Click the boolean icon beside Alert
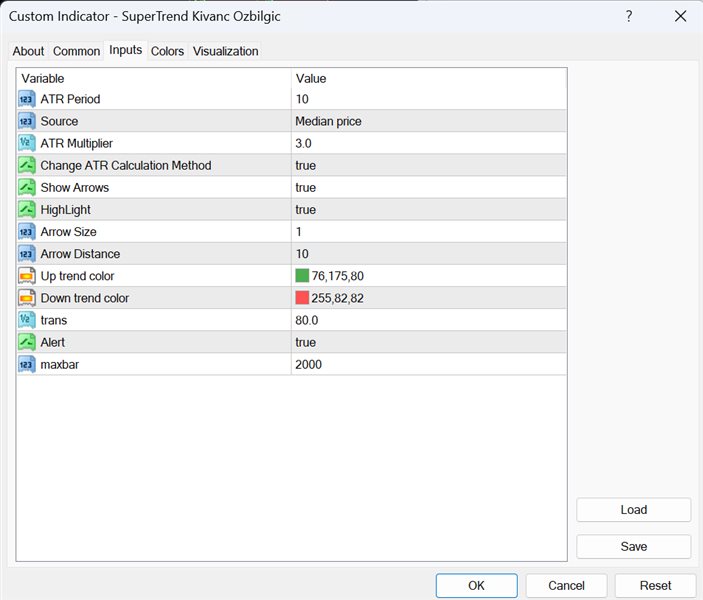 (26, 342)
